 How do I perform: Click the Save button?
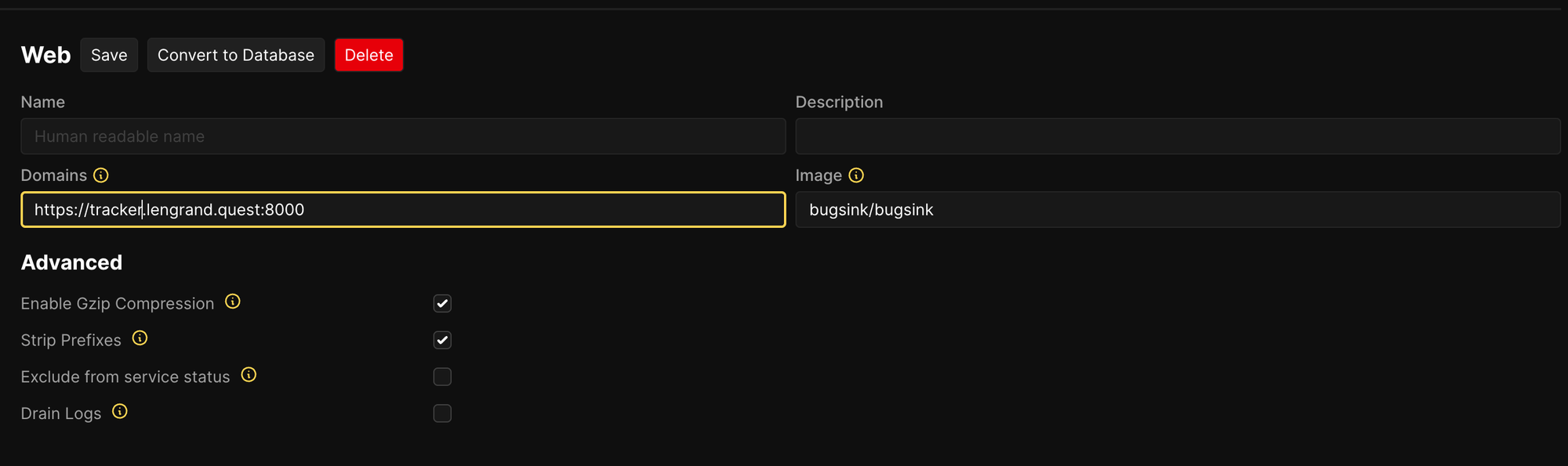[x=109, y=55]
